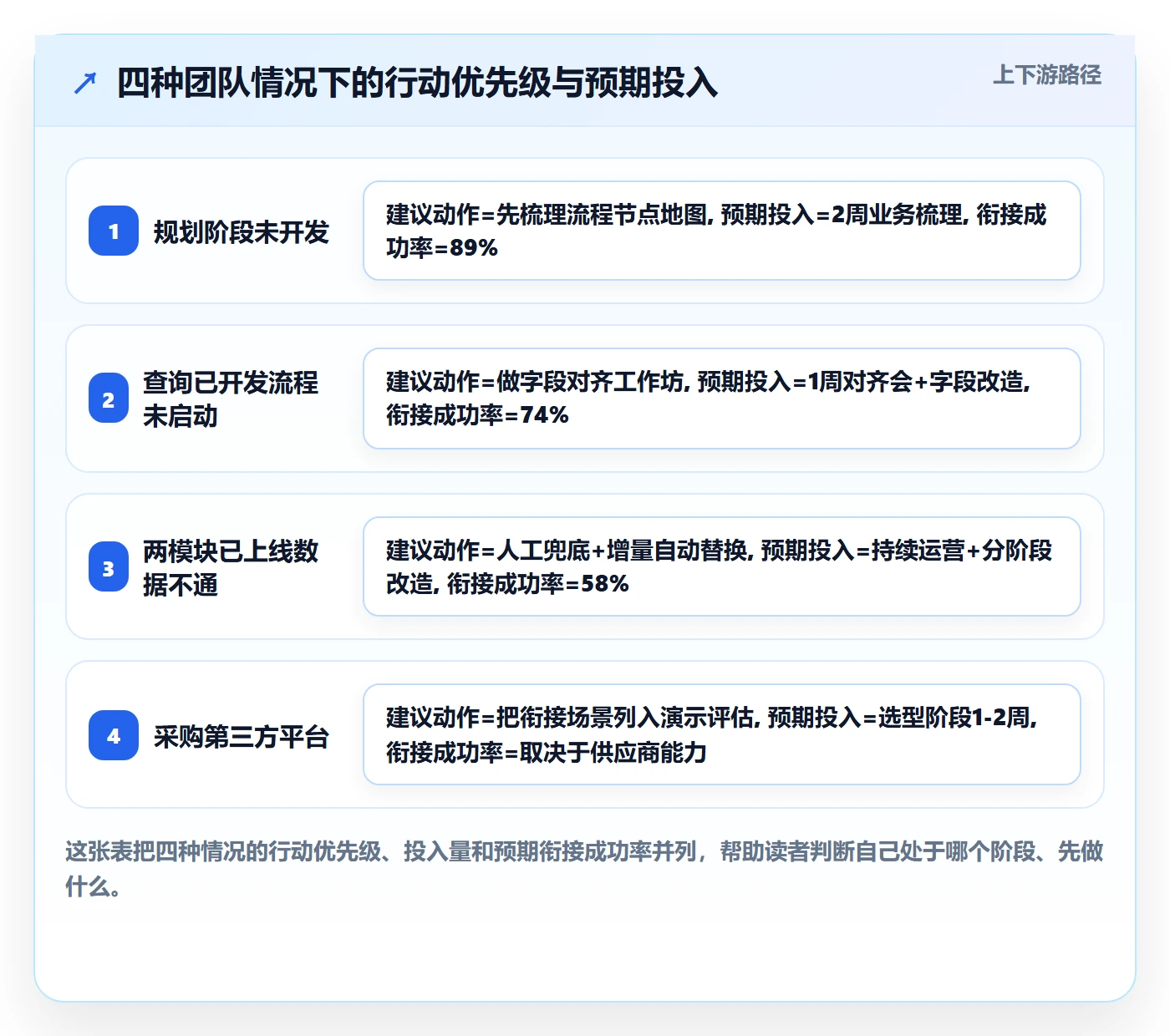Open the detail box with 衔接成功率=74%
Viewport: 1170px width, 1036px height.
tap(722, 399)
